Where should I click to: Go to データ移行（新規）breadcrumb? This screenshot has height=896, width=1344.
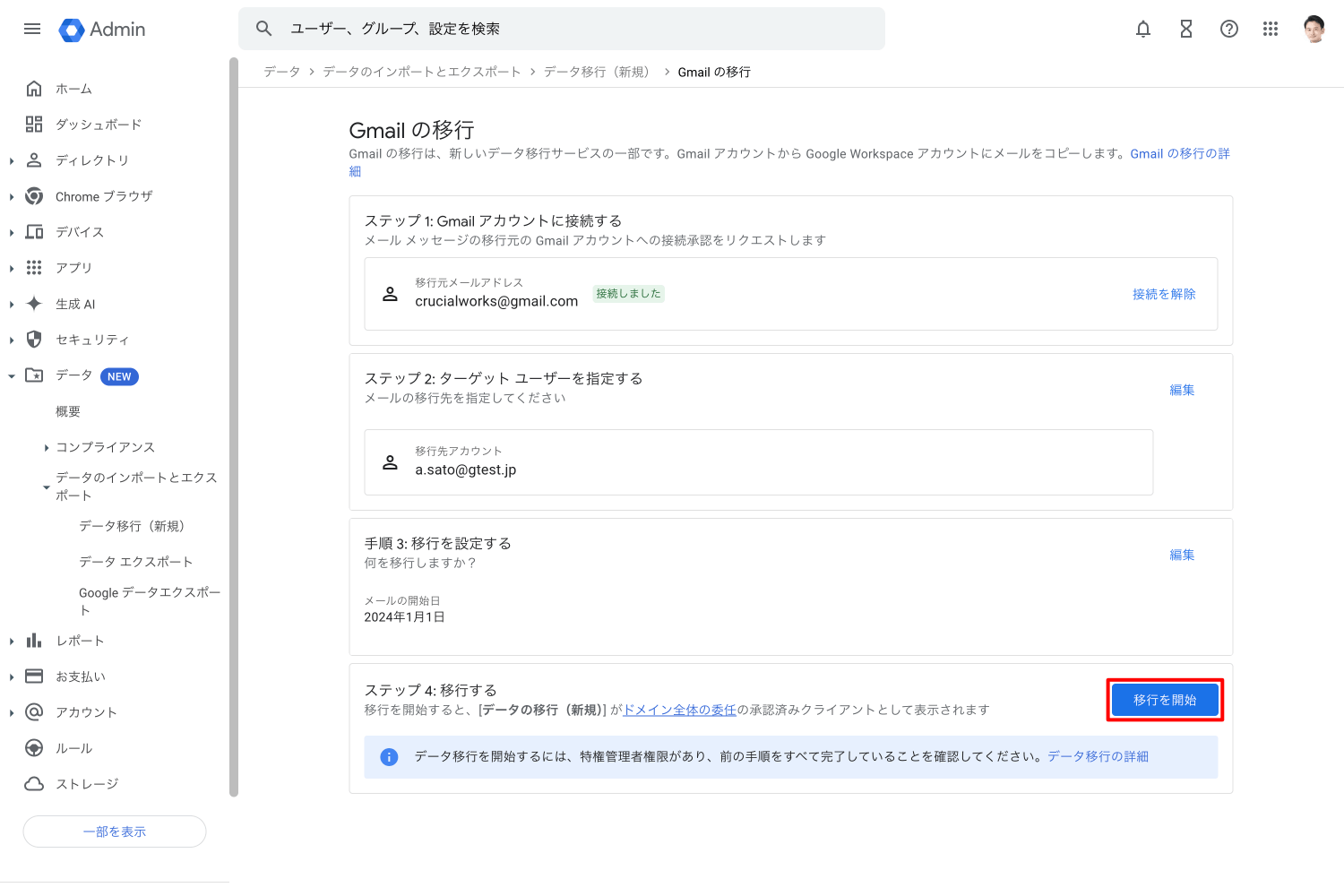tap(596, 72)
